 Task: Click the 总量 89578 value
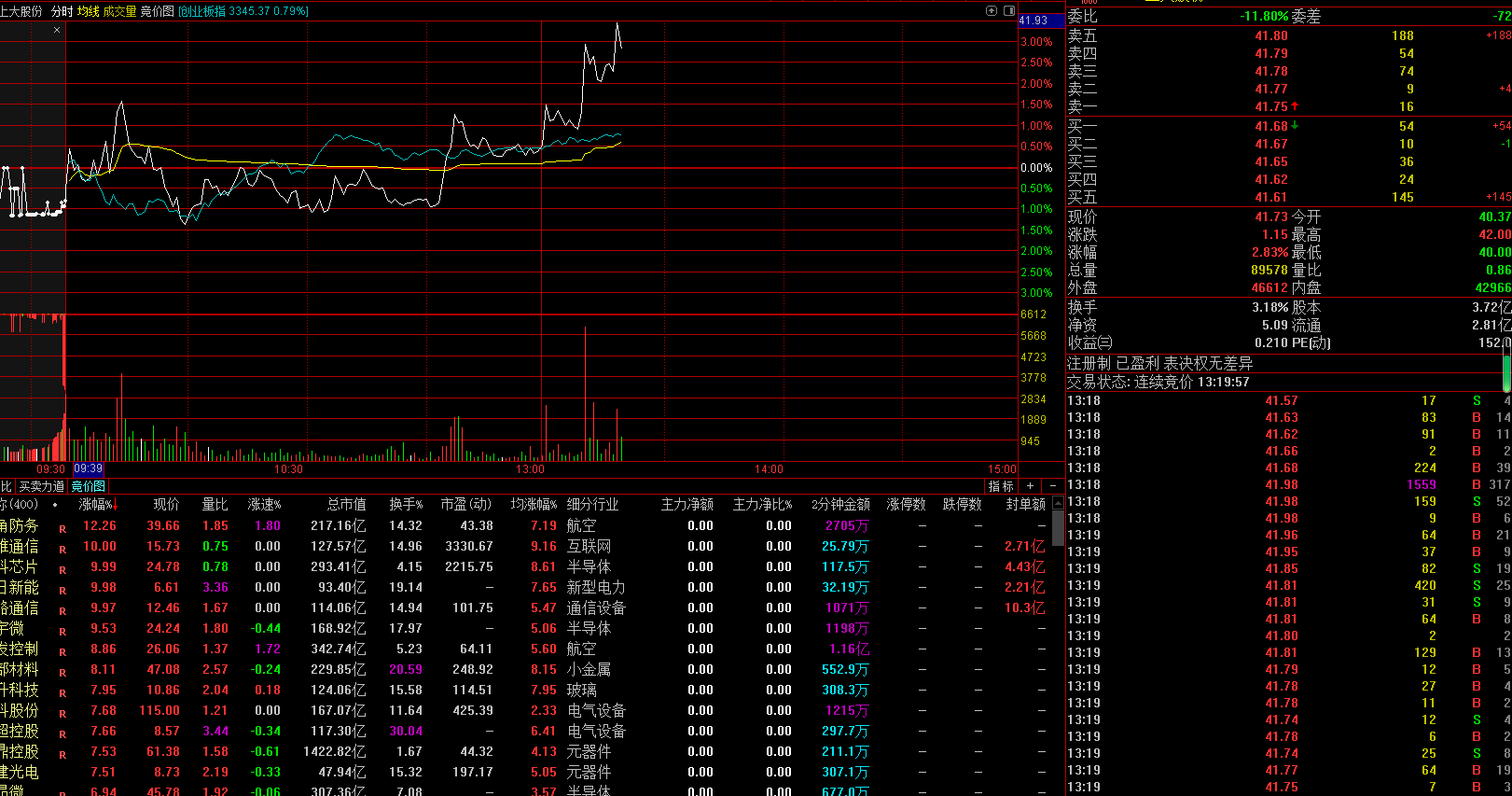click(x=1269, y=270)
